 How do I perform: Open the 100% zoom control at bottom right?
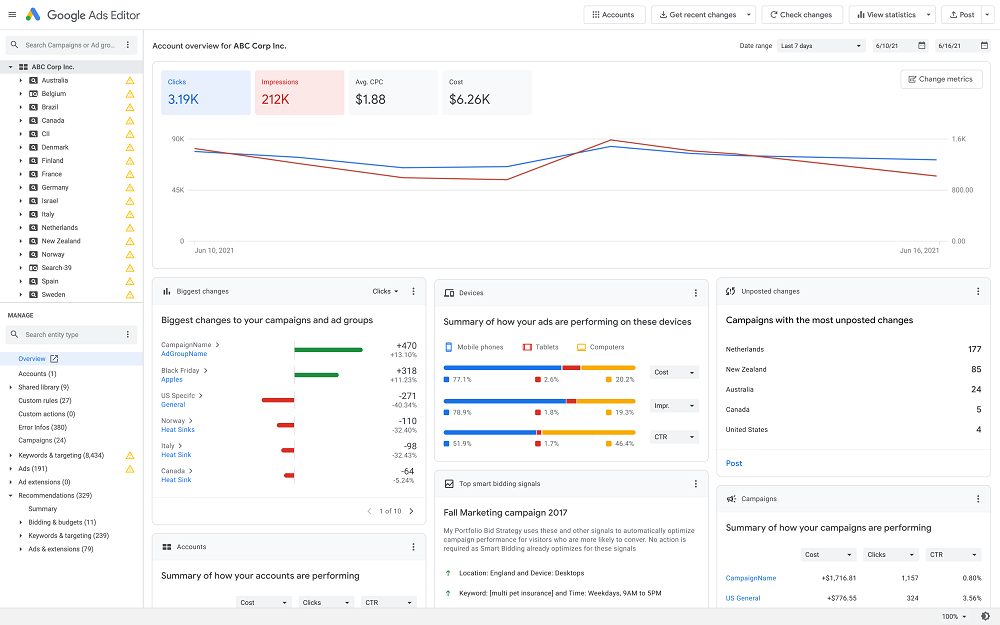pos(952,617)
